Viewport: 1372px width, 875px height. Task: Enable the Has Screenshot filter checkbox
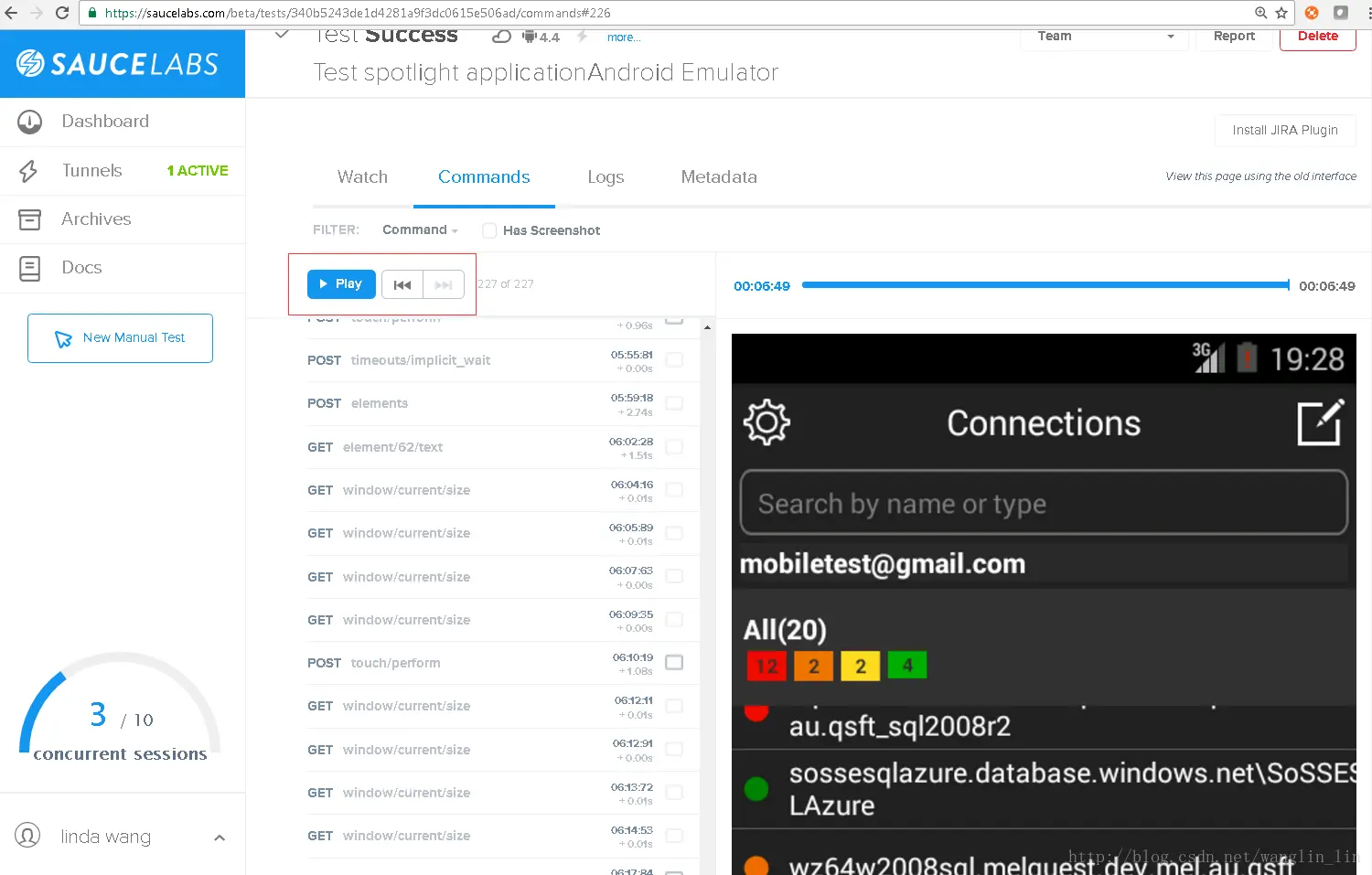point(489,230)
